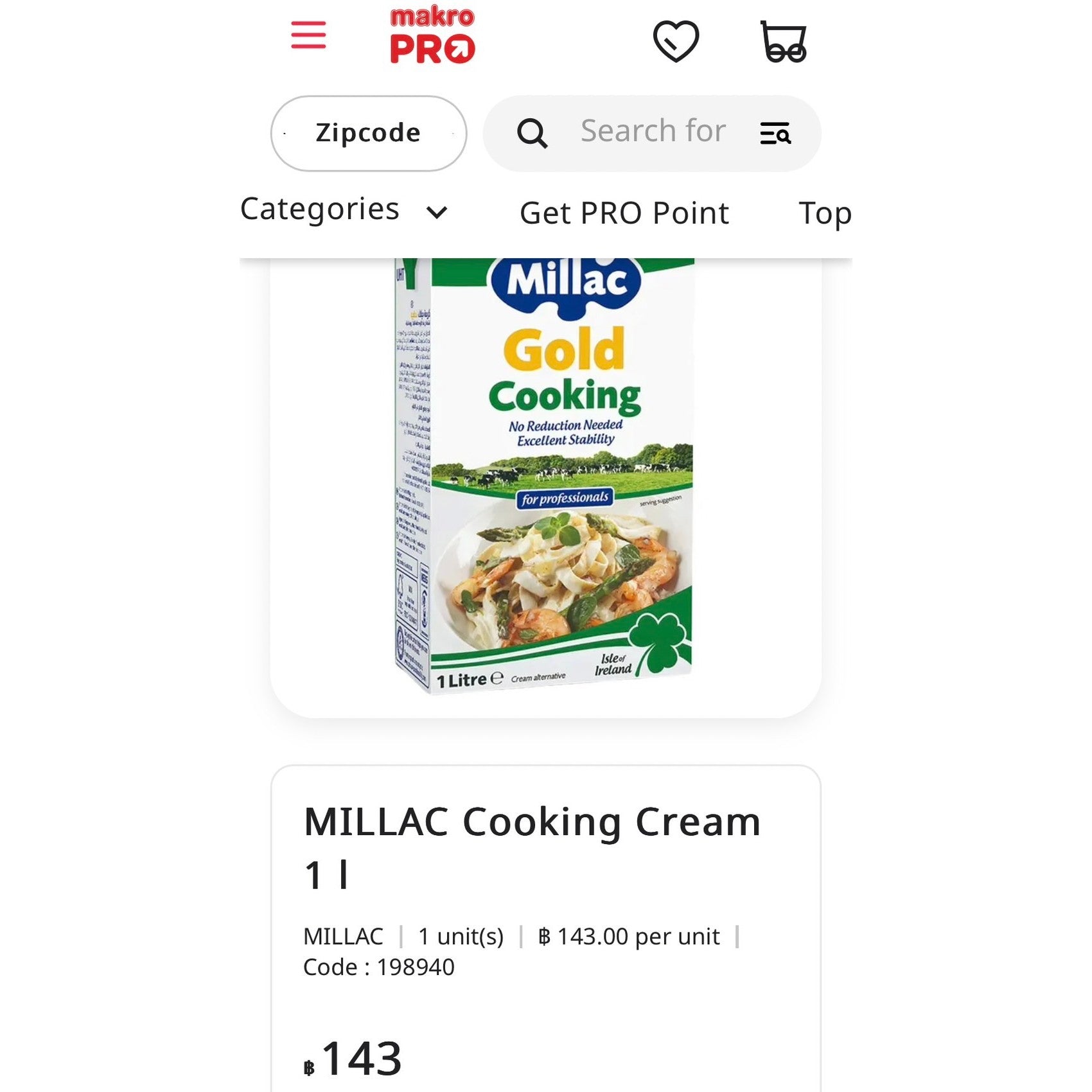The height and width of the screenshot is (1092, 1092).
Task: Click the '1 unit(s)' text
Action: pyautogui.click(x=461, y=937)
